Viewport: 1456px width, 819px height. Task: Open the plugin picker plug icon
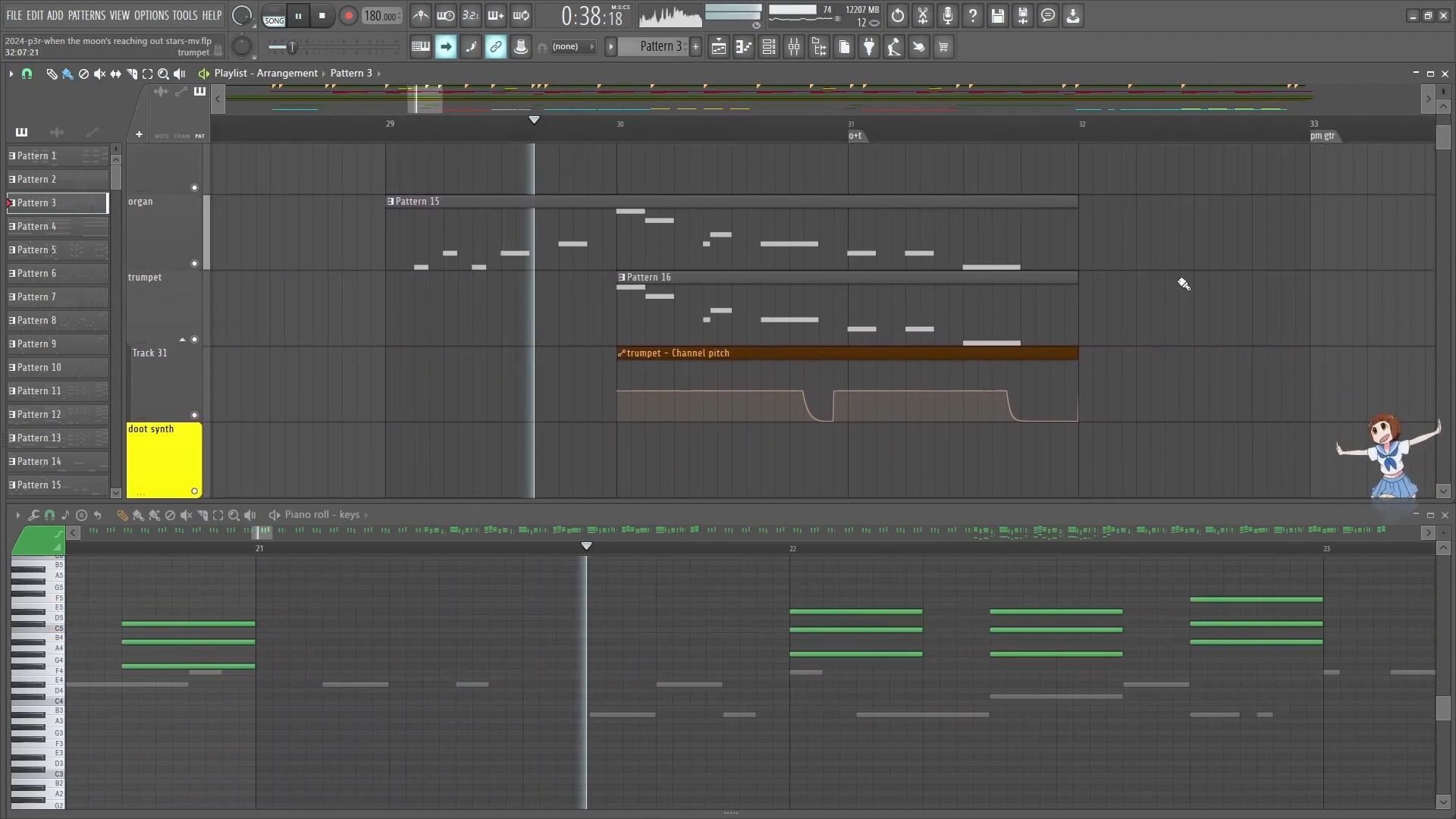point(869,47)
